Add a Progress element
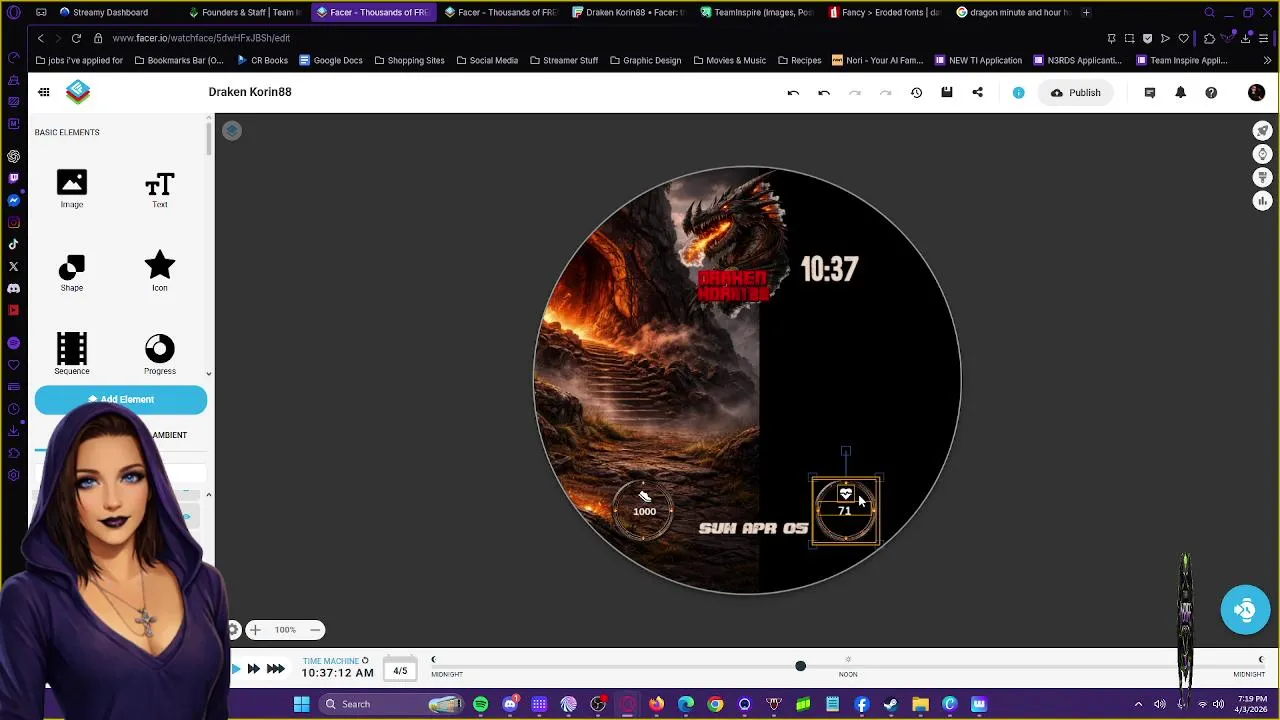 160,354
